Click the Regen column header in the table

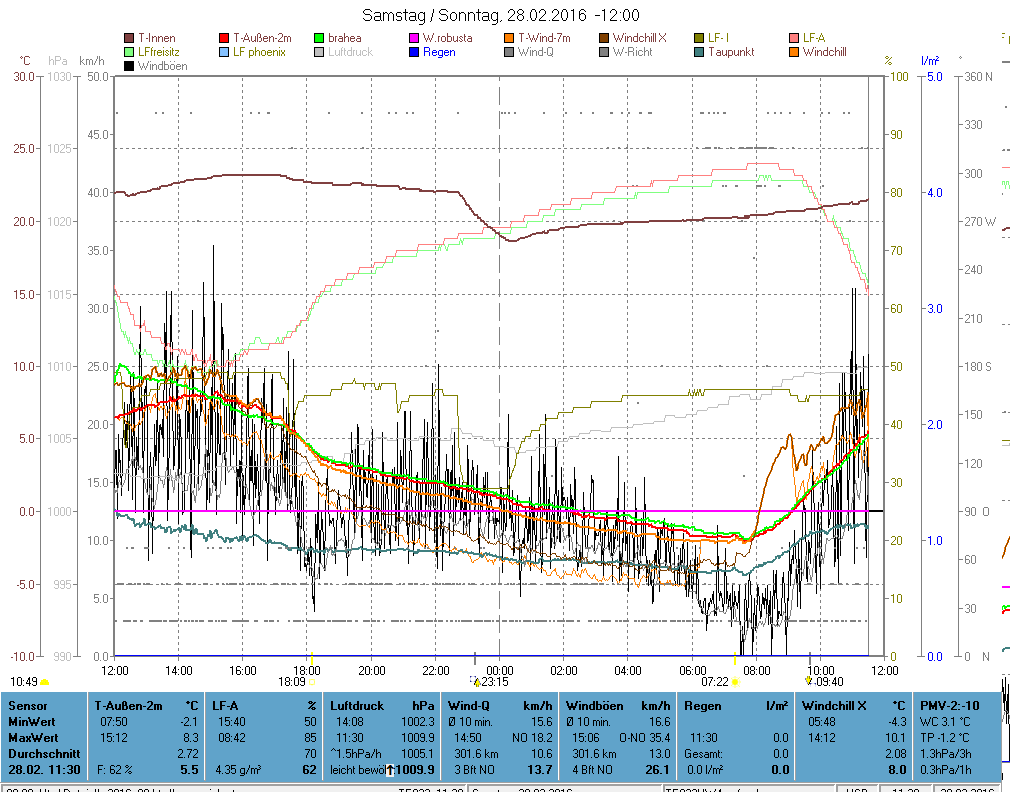point(703,705)
